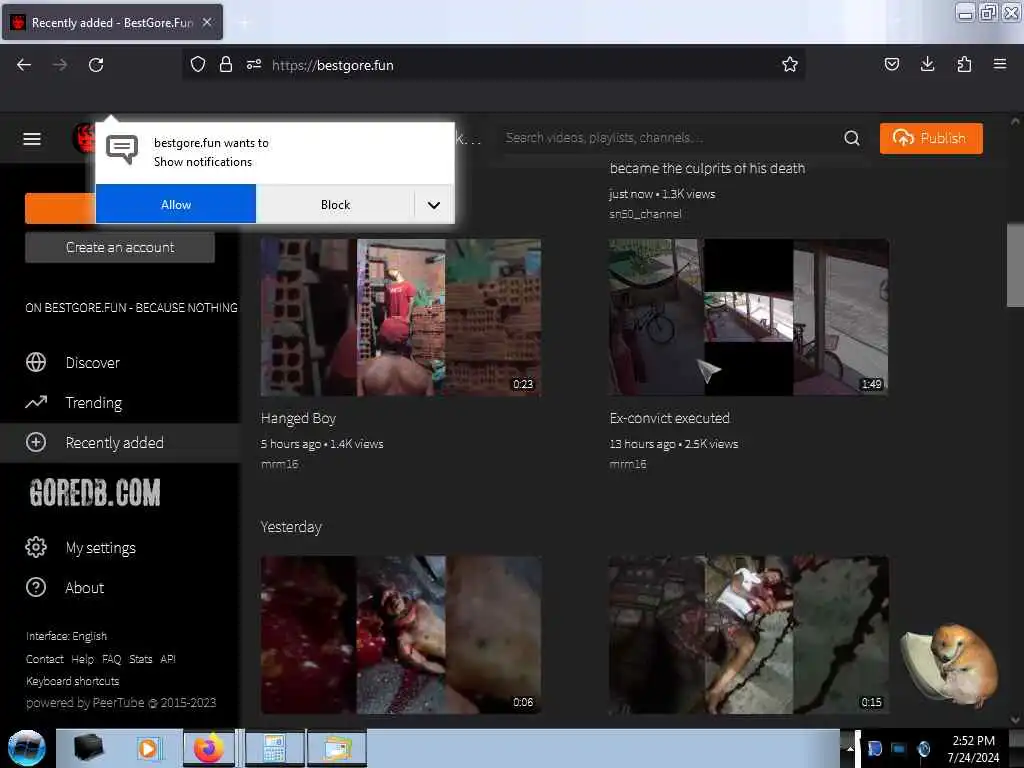Image resolution: width=1024 pixels, height=768 pixels.
Task: Click the Trending arrow icon
Action: [36, 402]
